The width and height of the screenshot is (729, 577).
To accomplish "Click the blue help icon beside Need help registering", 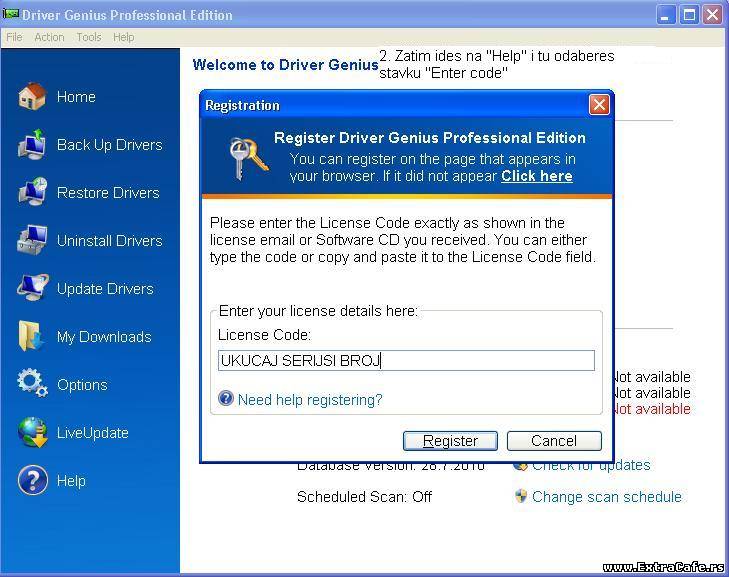I will [226, 400].
